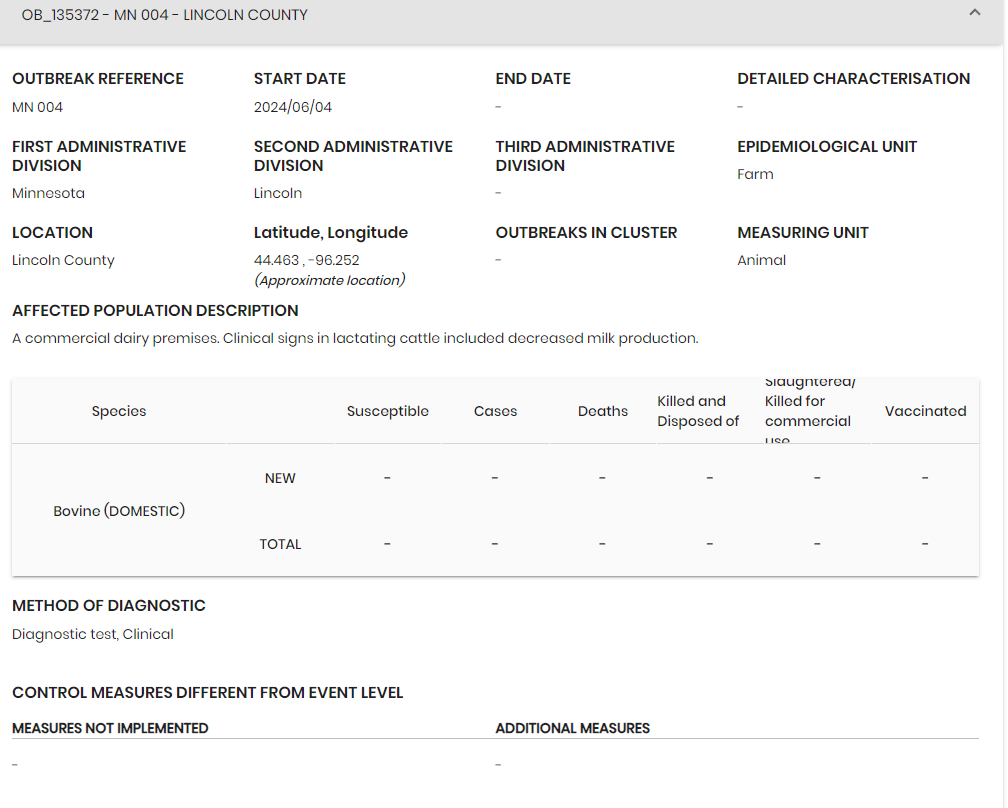Click the Deaths column header
Image resolution: width=1008 pixels, height=808 pixels.
pos(602,411)
